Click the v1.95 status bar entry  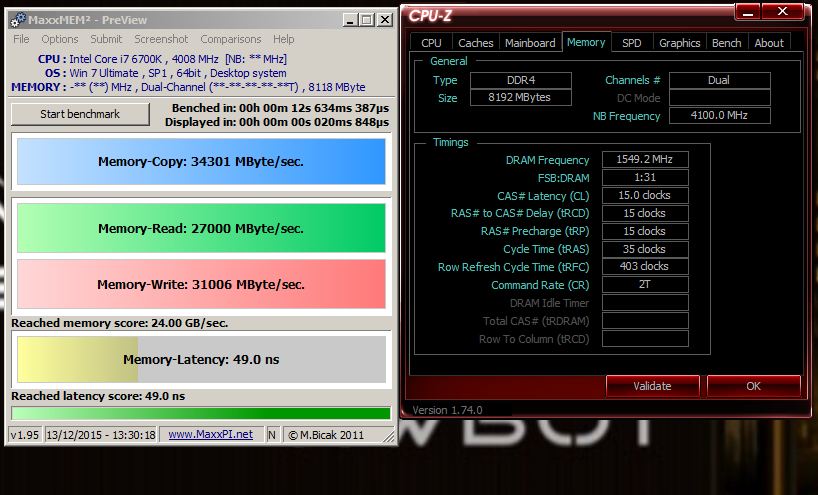coord(25,434)
